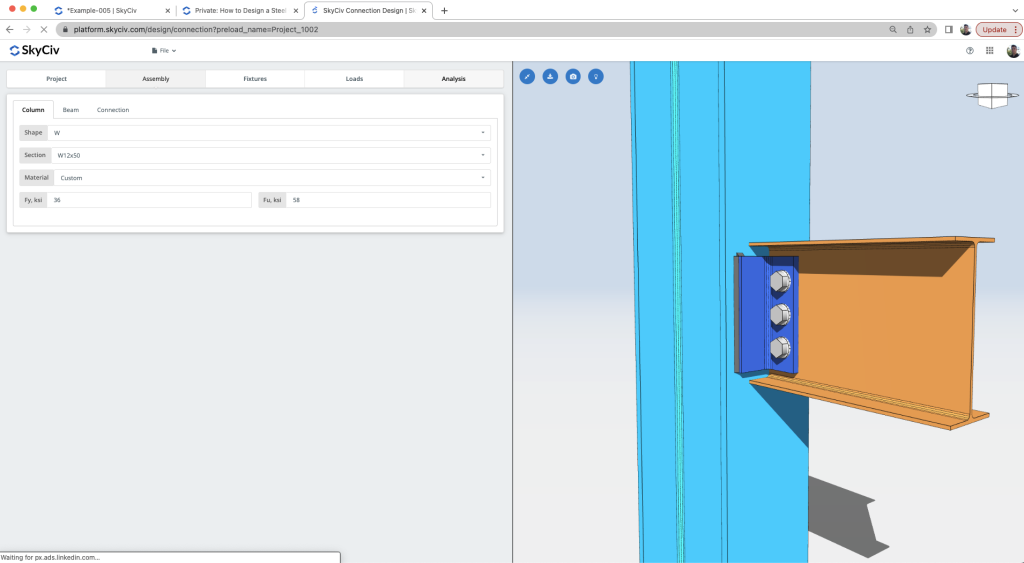Select the Beam sub-tab

click(71, 110)
